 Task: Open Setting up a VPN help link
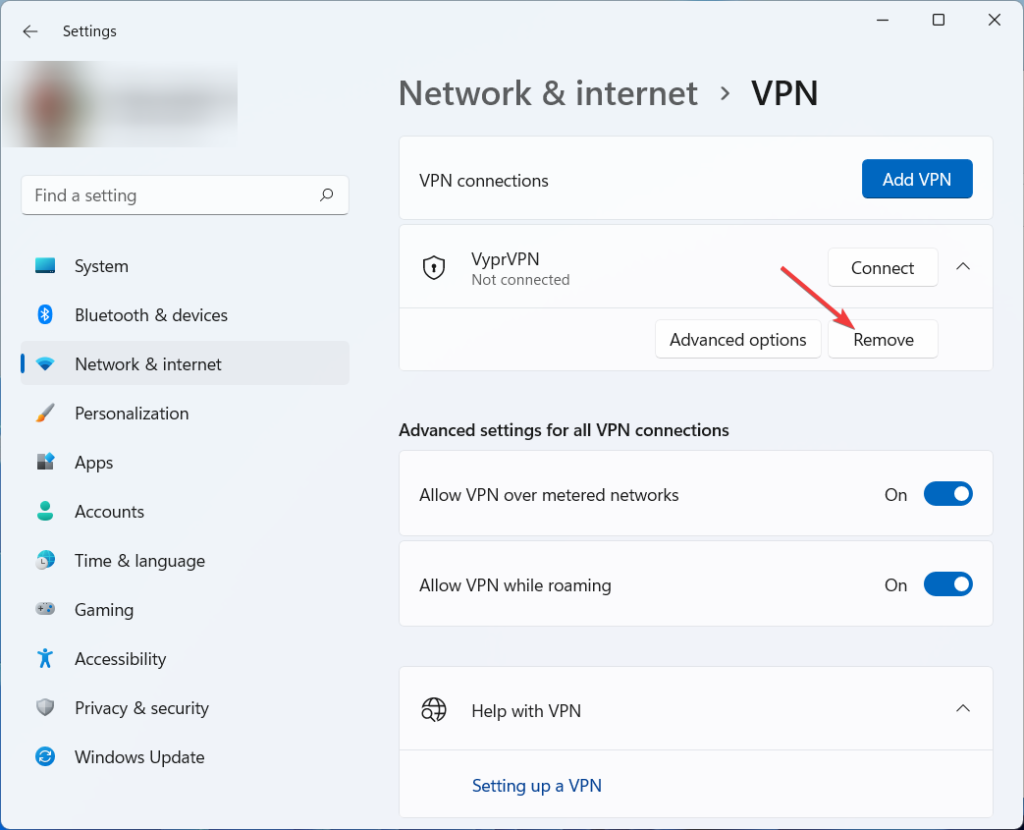pos(537,786)
